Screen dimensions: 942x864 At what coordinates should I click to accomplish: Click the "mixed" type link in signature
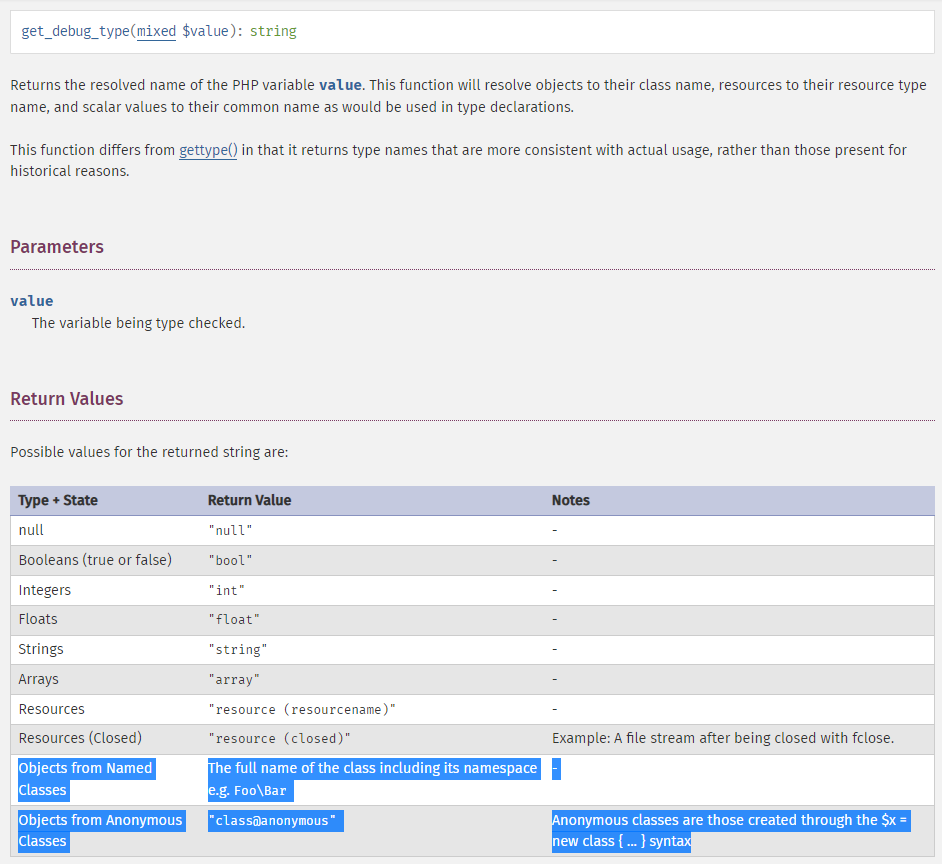click(x=156, y=31)
